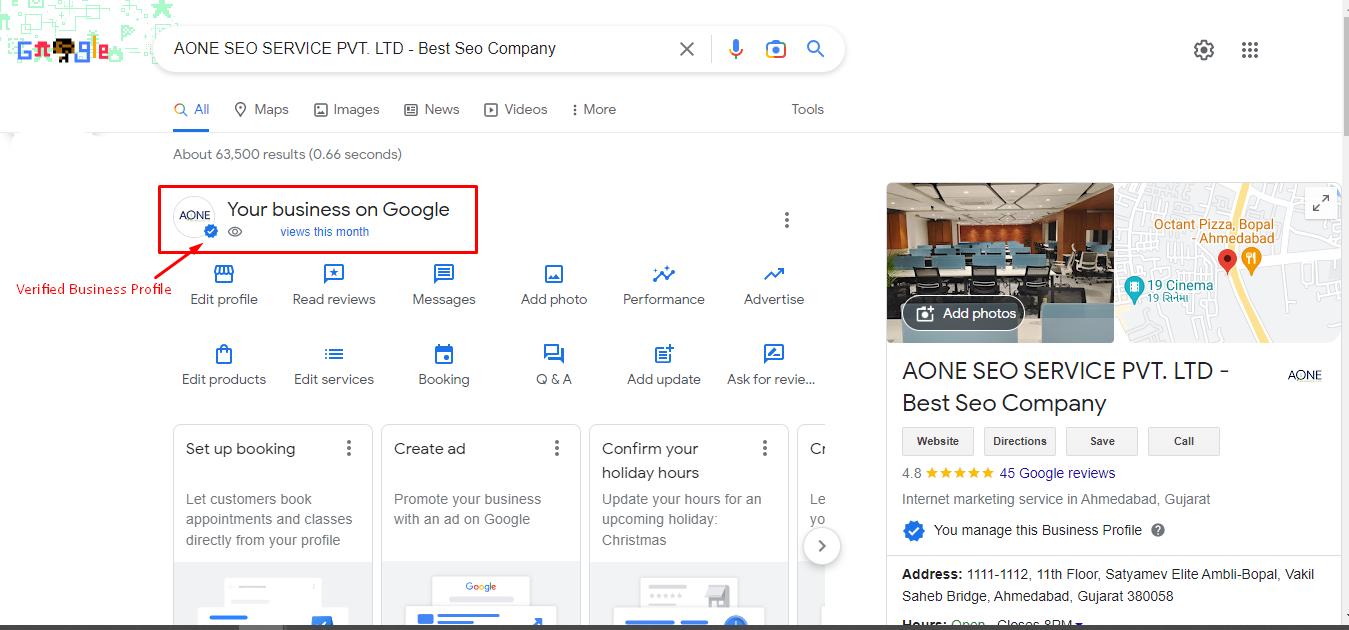Viewport: 1349px width, 630px height.
Task: Click the Set up booking card title
Action: tap(240, 449)
